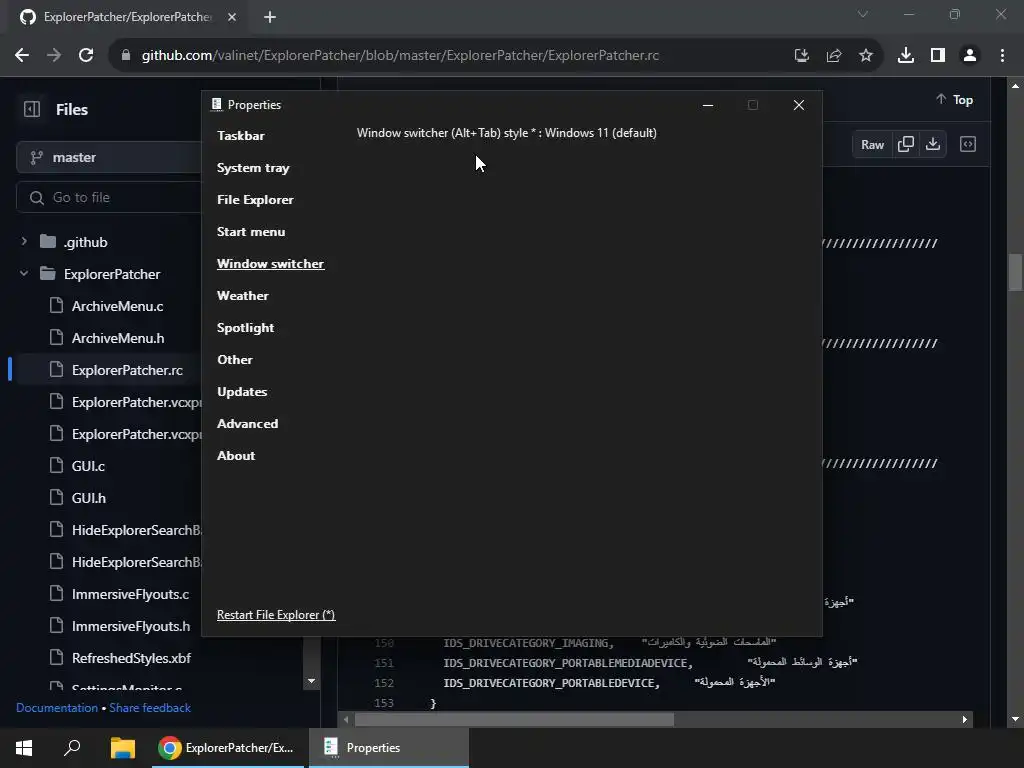
Task: Open Chrome downloads icon
Action: pyautogui.click(x=906, y=56)
